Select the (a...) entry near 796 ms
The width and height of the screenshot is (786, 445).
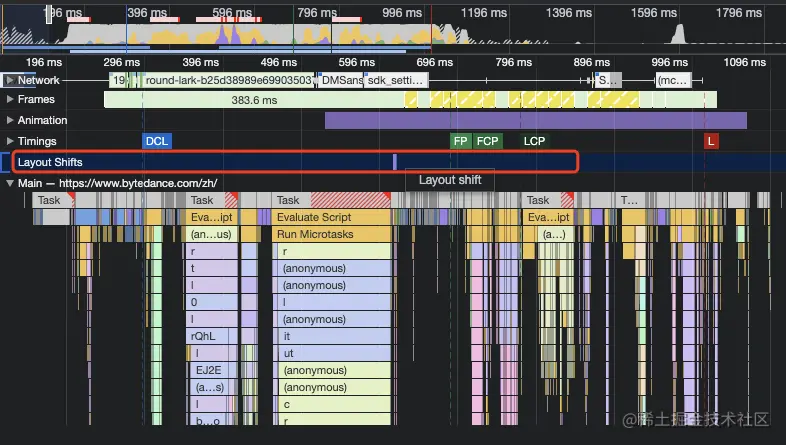click(x=554, y=234)
